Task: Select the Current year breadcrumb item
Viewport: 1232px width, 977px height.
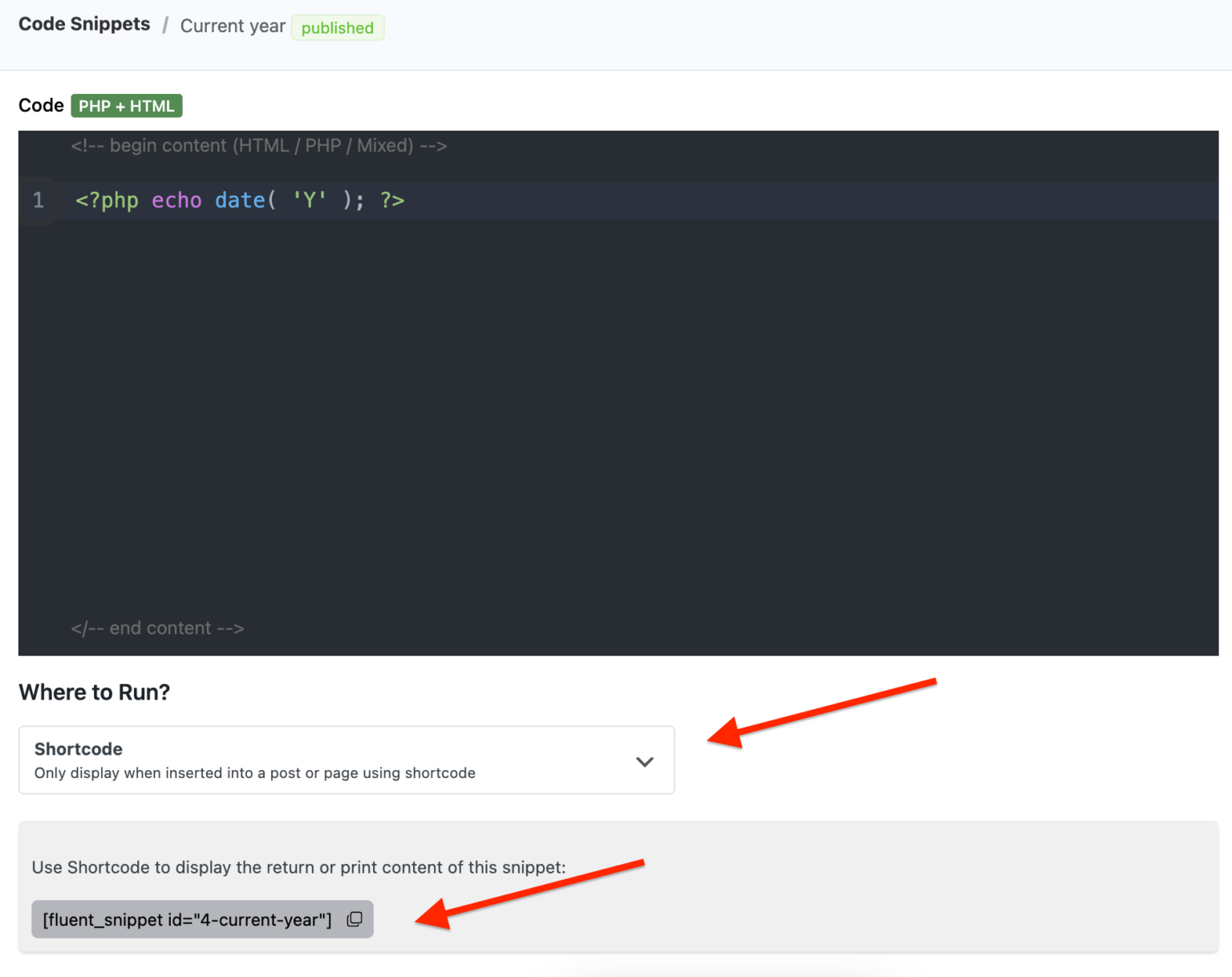Action: coord(233,26)
